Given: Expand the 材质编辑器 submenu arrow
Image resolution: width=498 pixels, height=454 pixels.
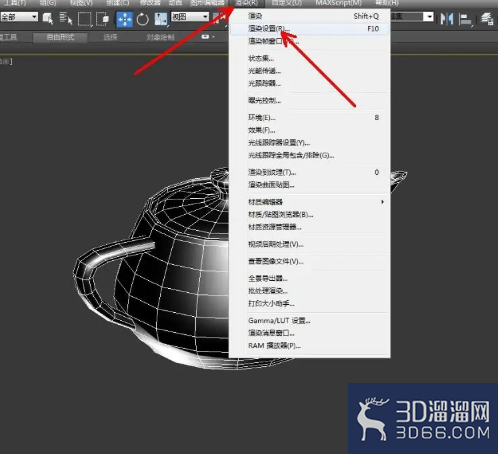Looking at the screenshot, I should click(x=382, y=202).
